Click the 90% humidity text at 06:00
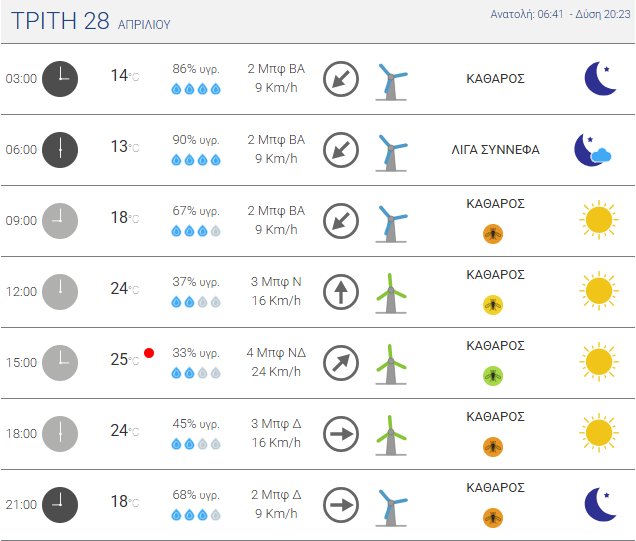Image resolution: width=636 pixels, height=541 pixels. (196, 141)
